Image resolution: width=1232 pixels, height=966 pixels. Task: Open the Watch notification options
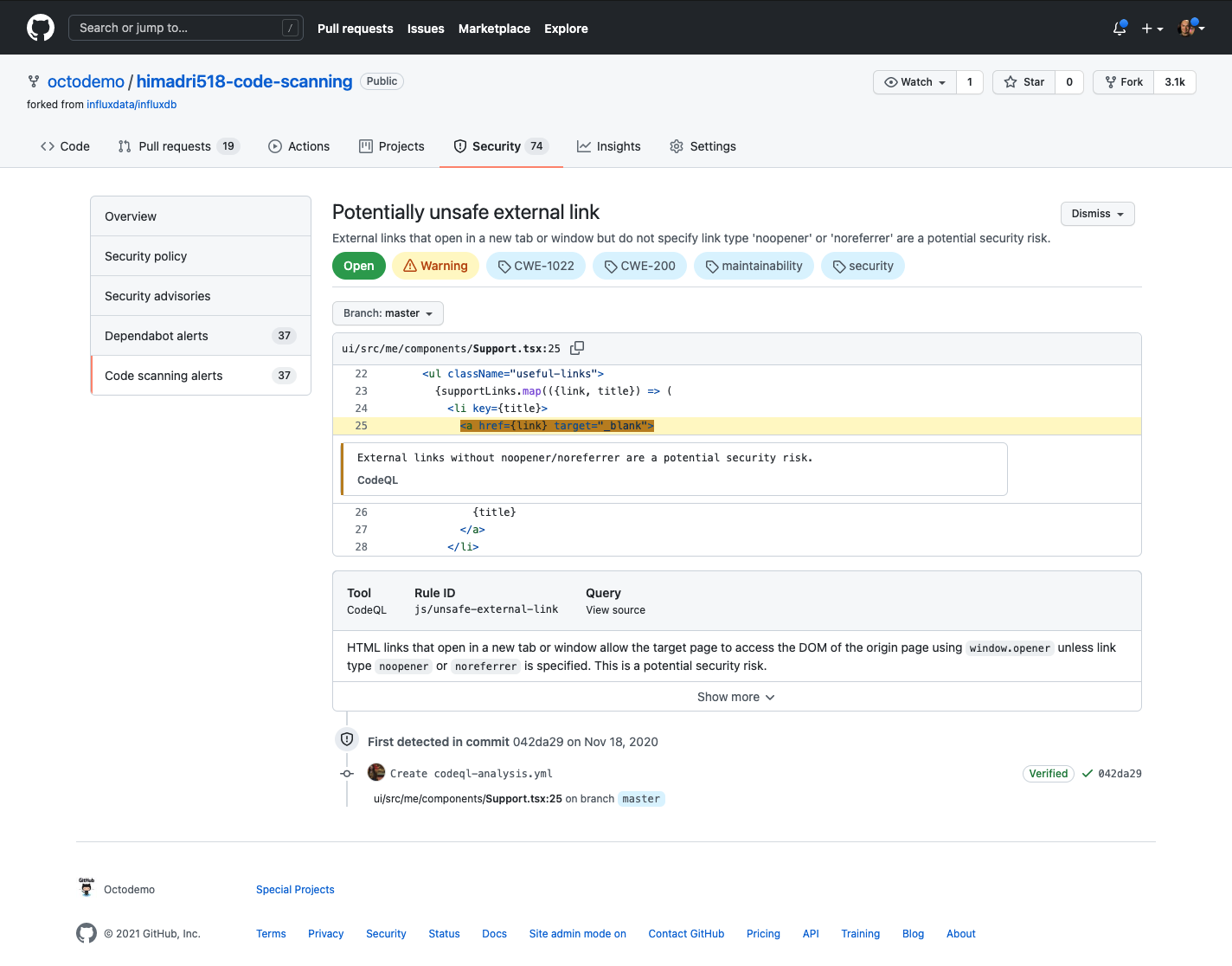[915, 82]
